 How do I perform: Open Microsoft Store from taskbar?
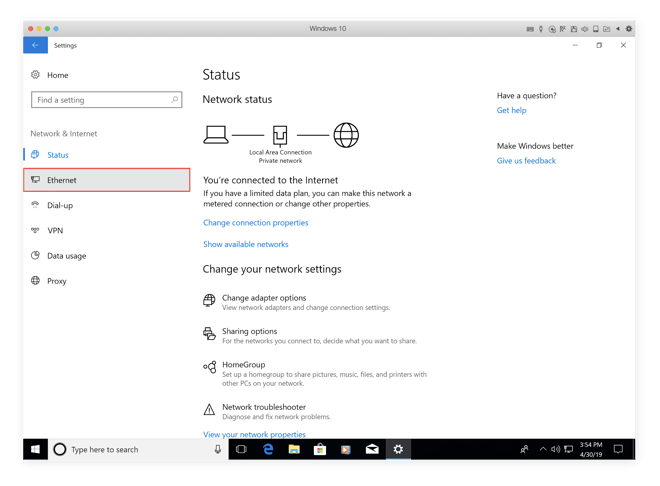pos(320,449)
